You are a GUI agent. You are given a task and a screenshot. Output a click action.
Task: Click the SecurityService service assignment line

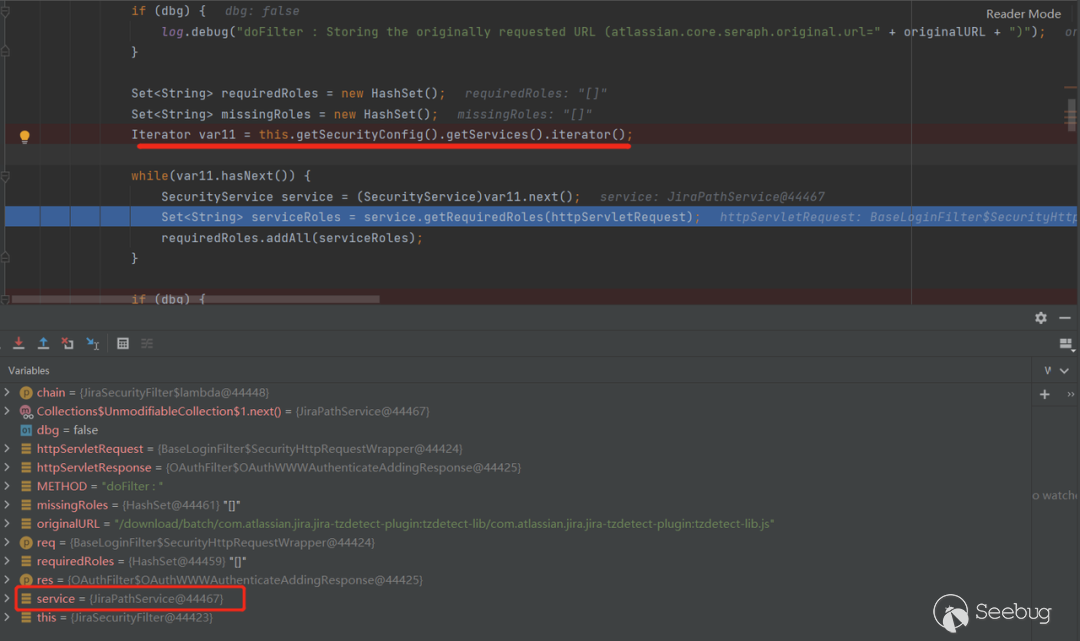click(370, 196)
